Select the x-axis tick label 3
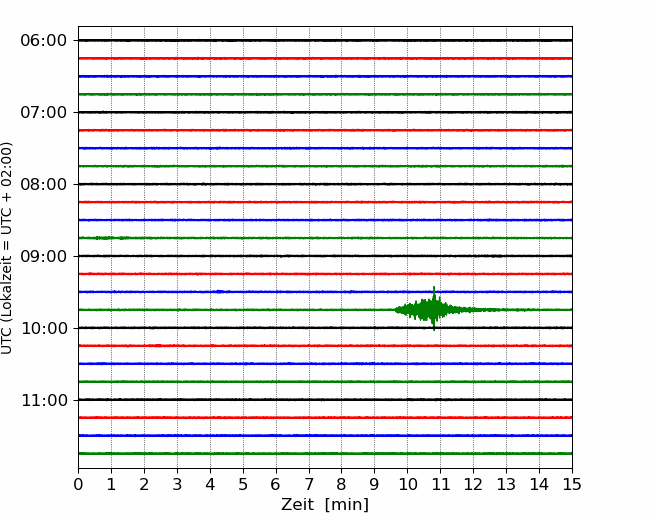Viewport: 650px width, 520px height. (177, 484)
